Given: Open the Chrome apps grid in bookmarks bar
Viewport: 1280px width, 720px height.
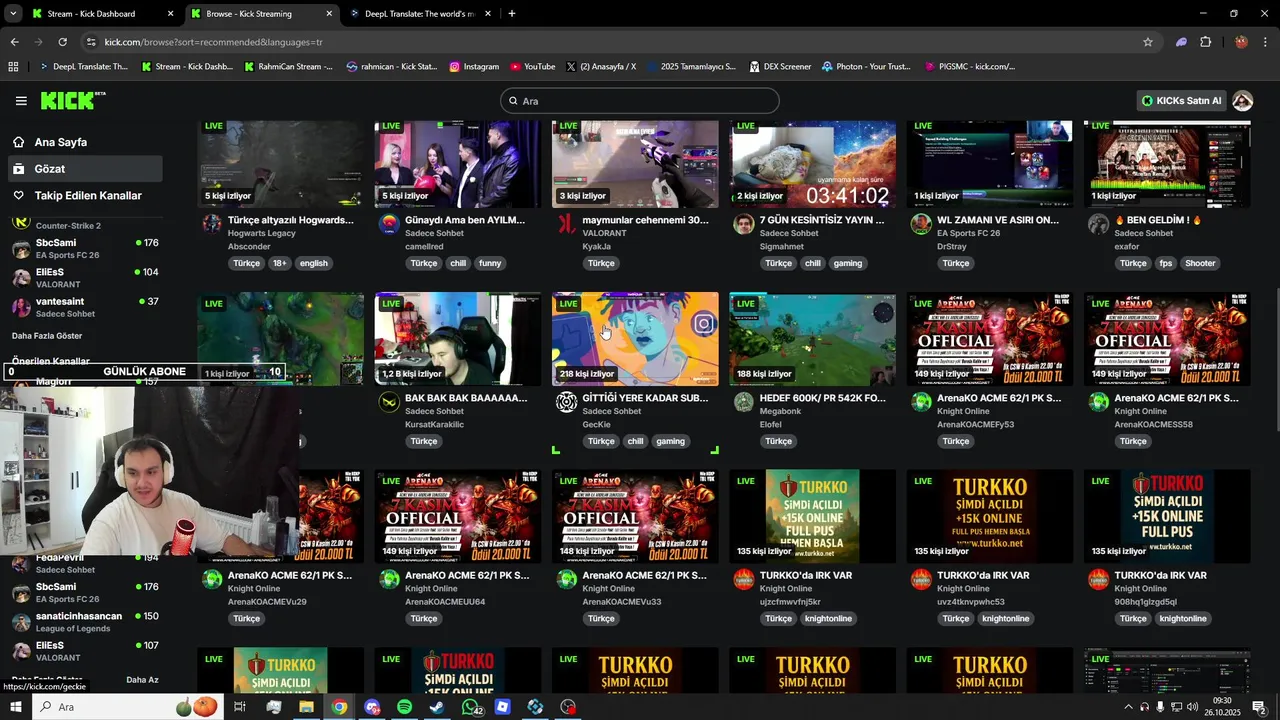Looking at the screenshot, I should coord(13,67).
